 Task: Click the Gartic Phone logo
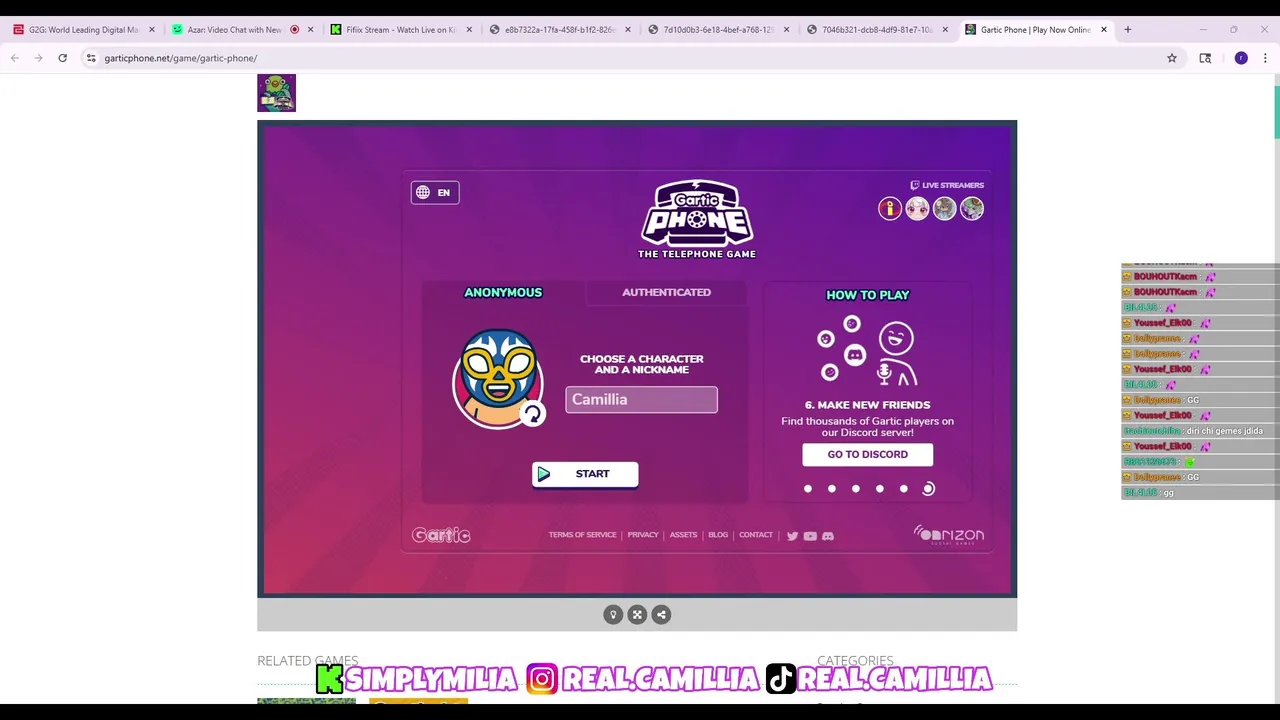point(697,219)
